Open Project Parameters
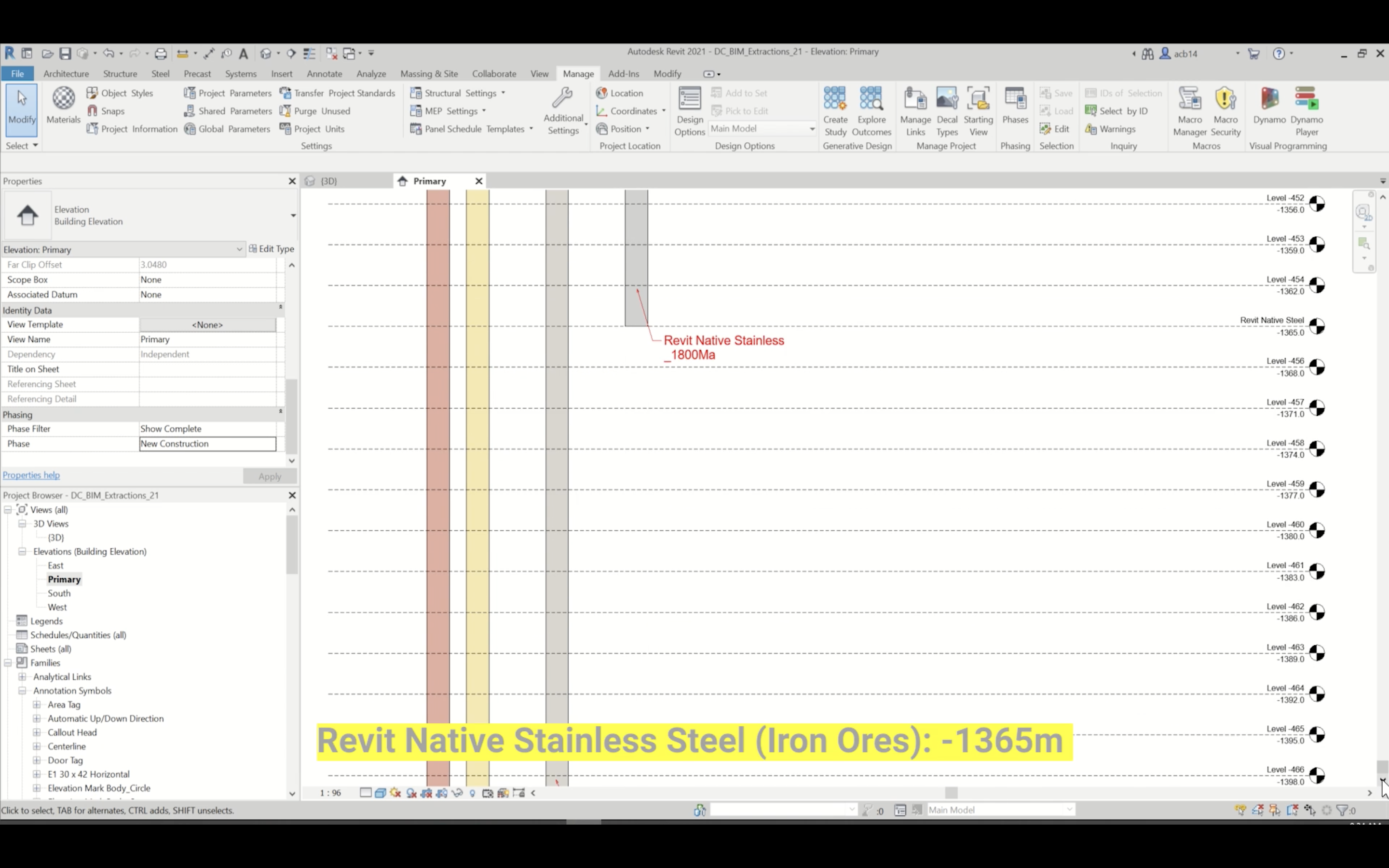 click(x=228, y=93)
